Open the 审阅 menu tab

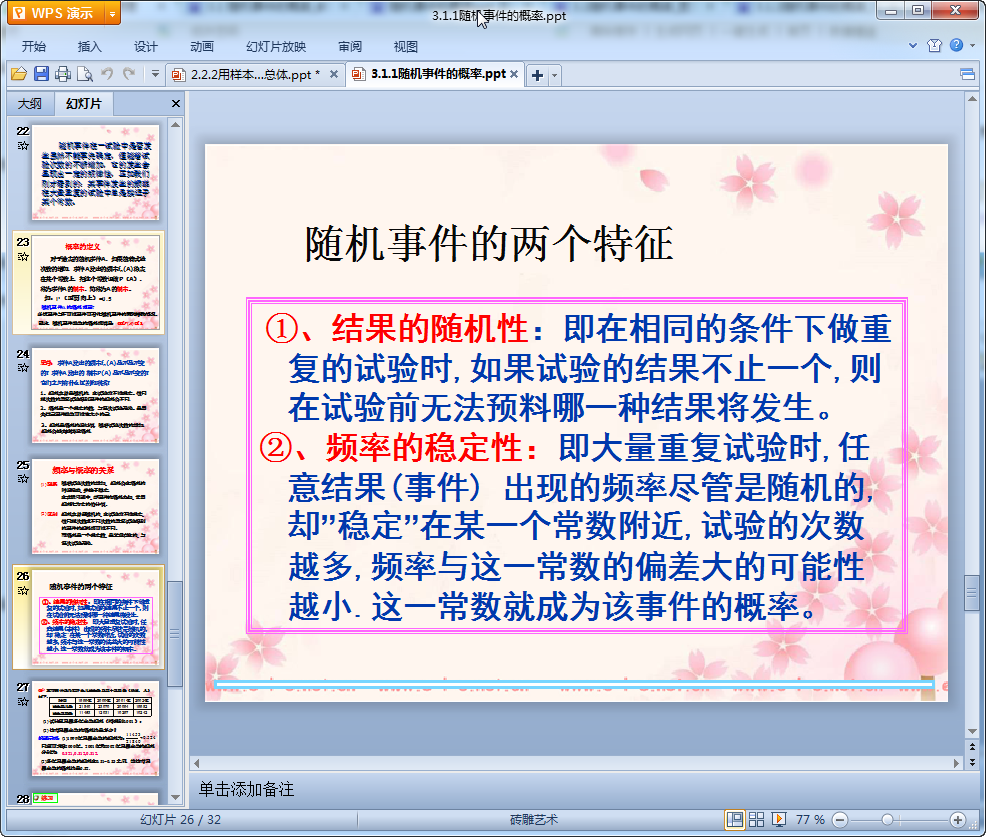pos(350,47)
